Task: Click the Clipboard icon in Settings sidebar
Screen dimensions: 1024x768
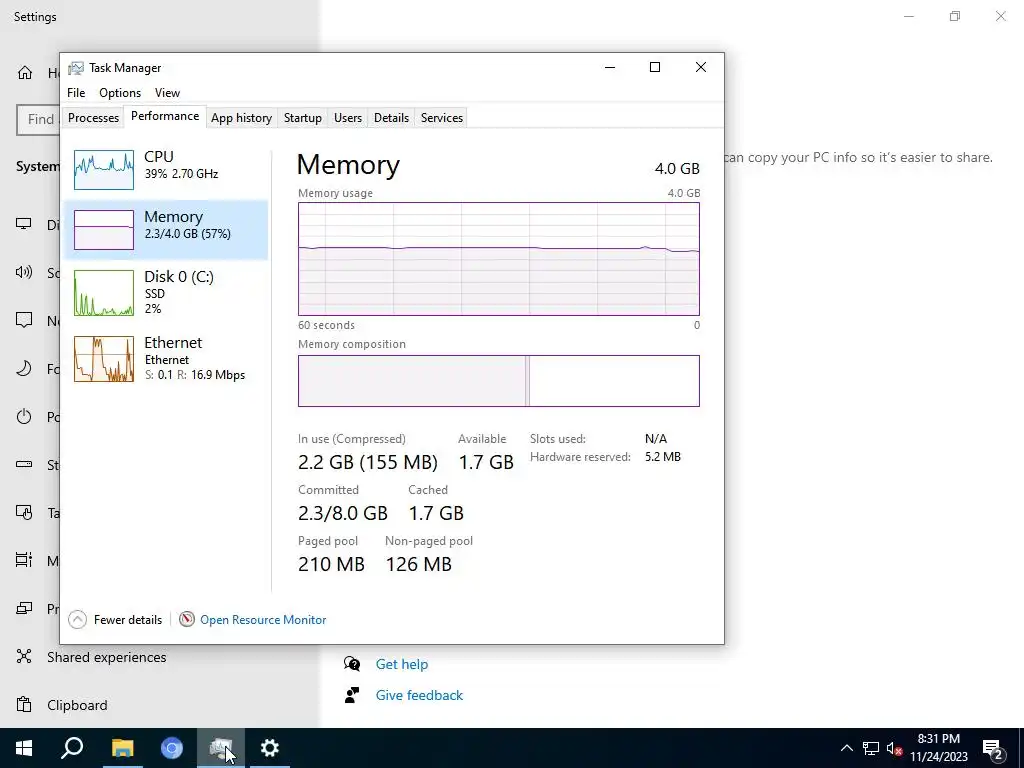Action: [24, 705]
